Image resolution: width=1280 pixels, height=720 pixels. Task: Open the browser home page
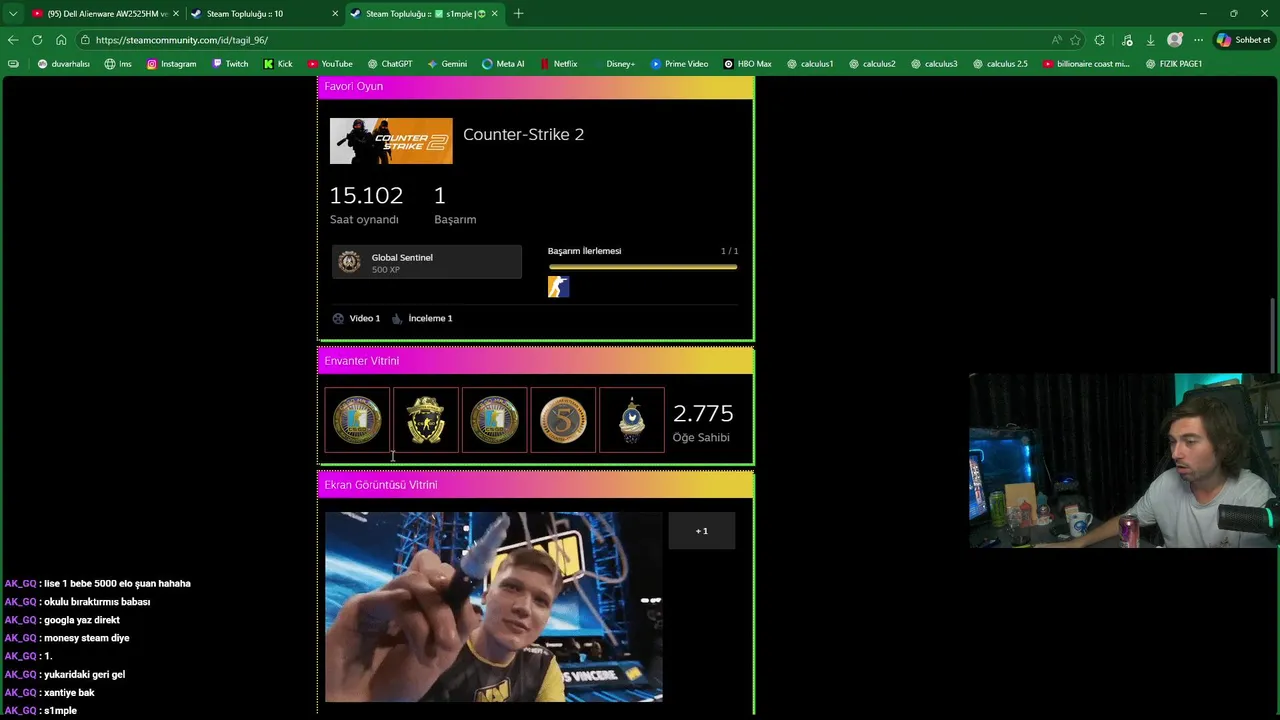[x=61, y=40]
